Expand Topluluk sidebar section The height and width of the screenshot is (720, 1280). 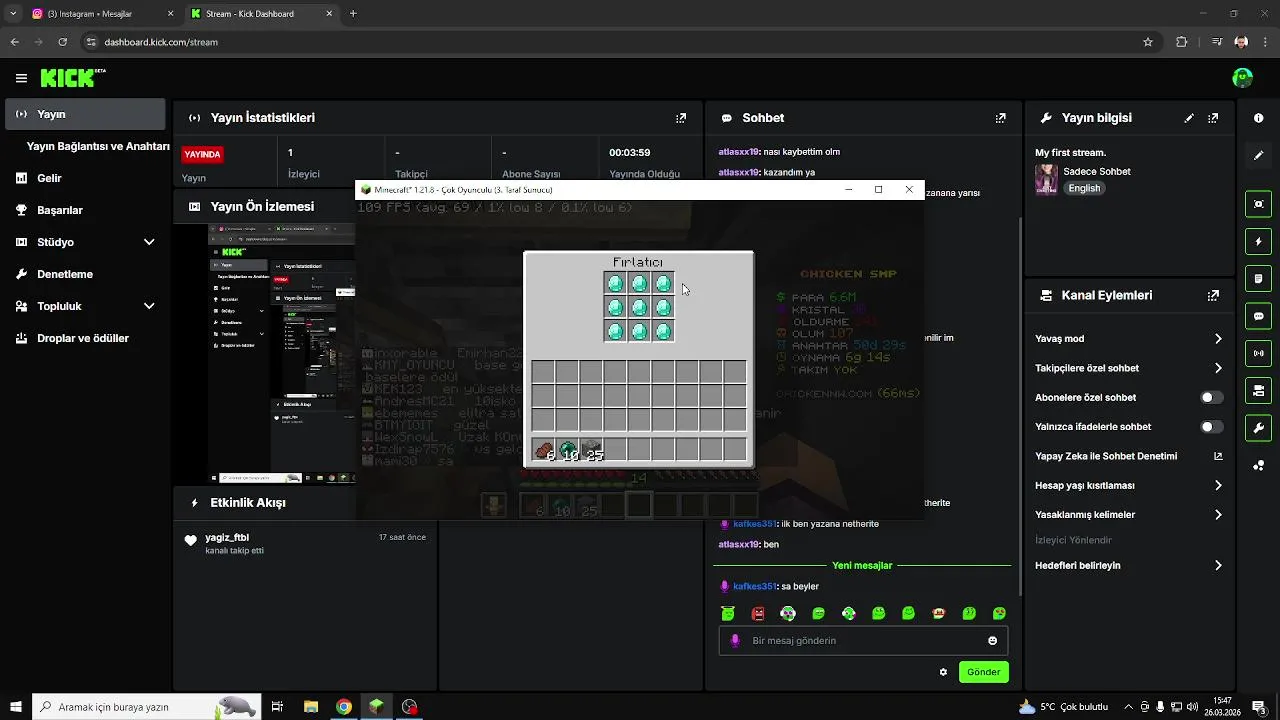[84, 306]
